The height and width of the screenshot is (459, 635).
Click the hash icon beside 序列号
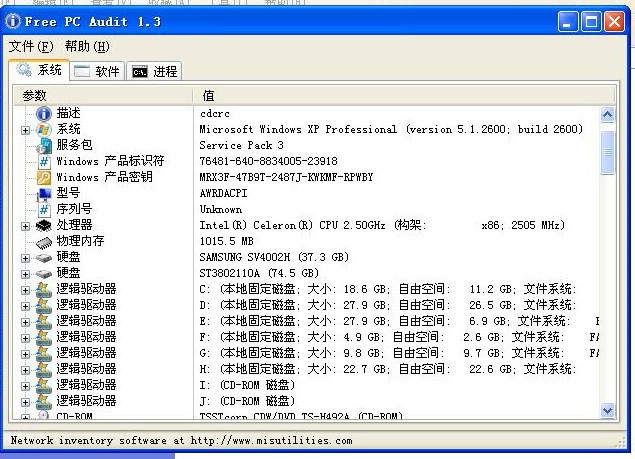(x=44, y=209)
